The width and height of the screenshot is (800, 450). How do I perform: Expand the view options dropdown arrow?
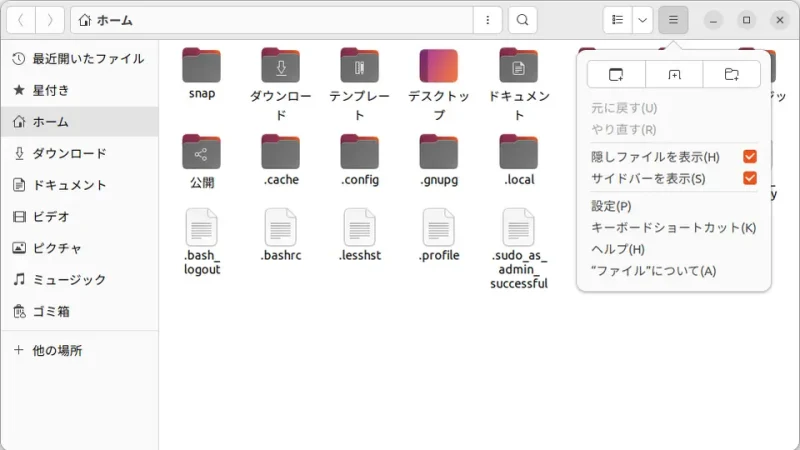point(643,20)
